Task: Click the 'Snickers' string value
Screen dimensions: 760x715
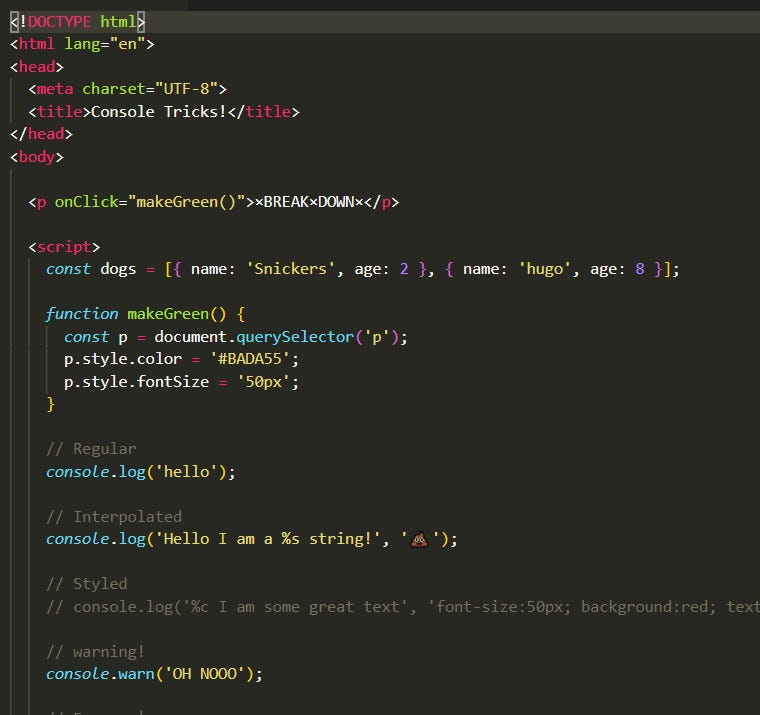Action: point(290,269)
